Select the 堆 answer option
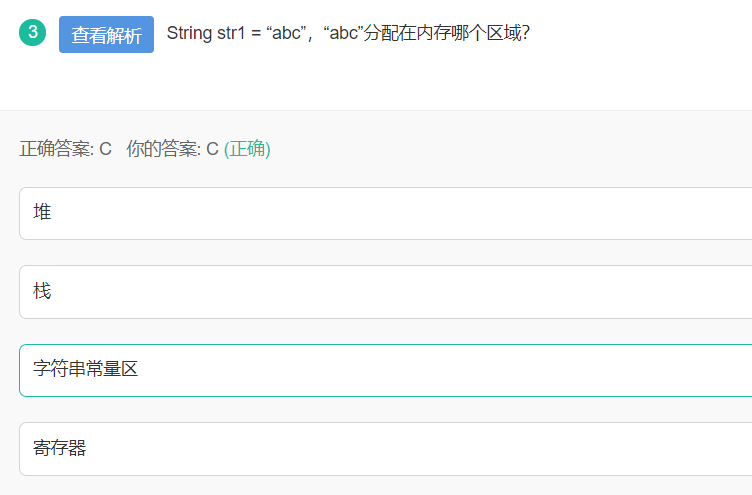Image resolution: width=752 pixels, height=495 pixels. click(x=385, y=213)
